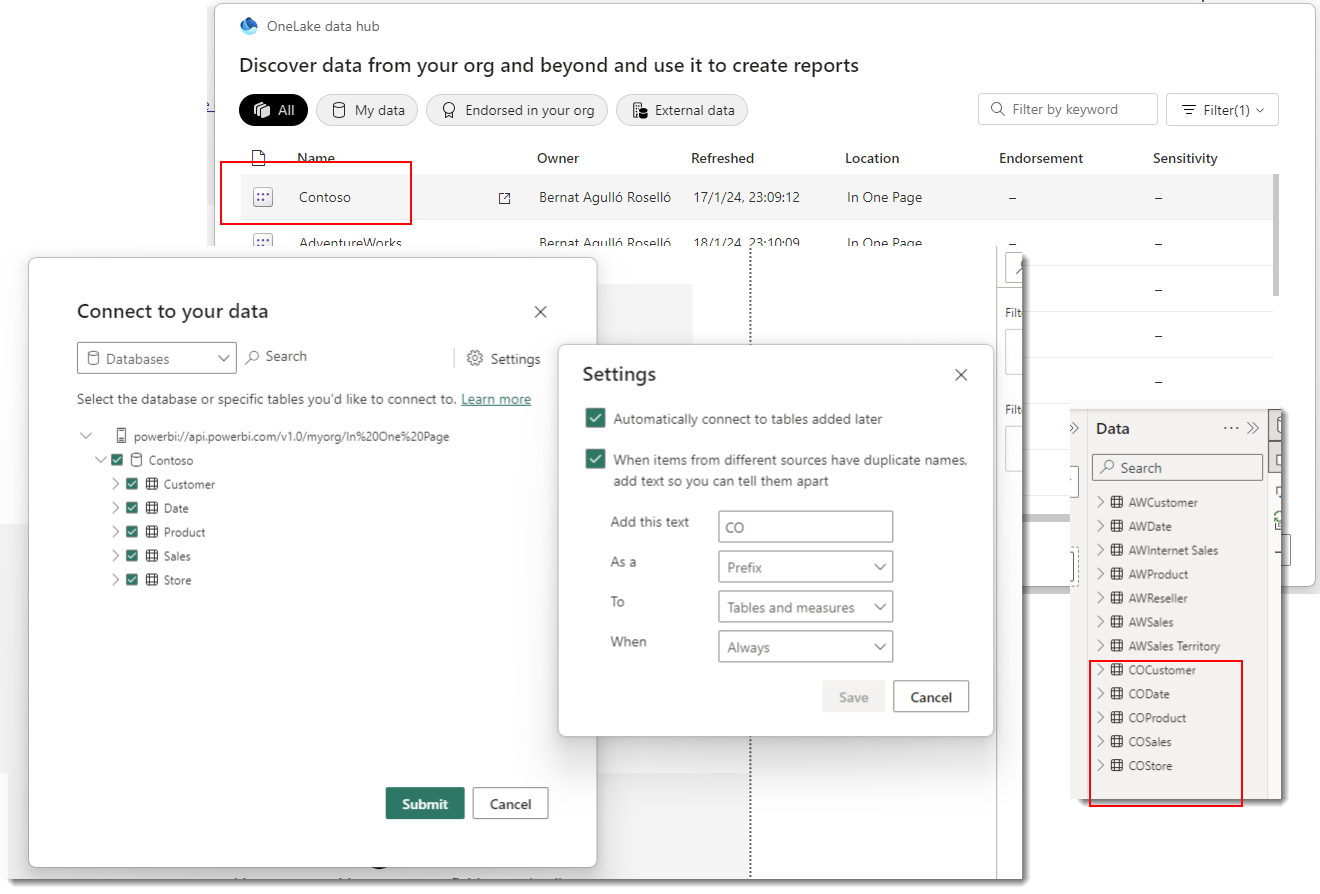Screen dimensions: 1320x894
Task: Click the Filter(1) button
Action: [x=1221, y=110]
